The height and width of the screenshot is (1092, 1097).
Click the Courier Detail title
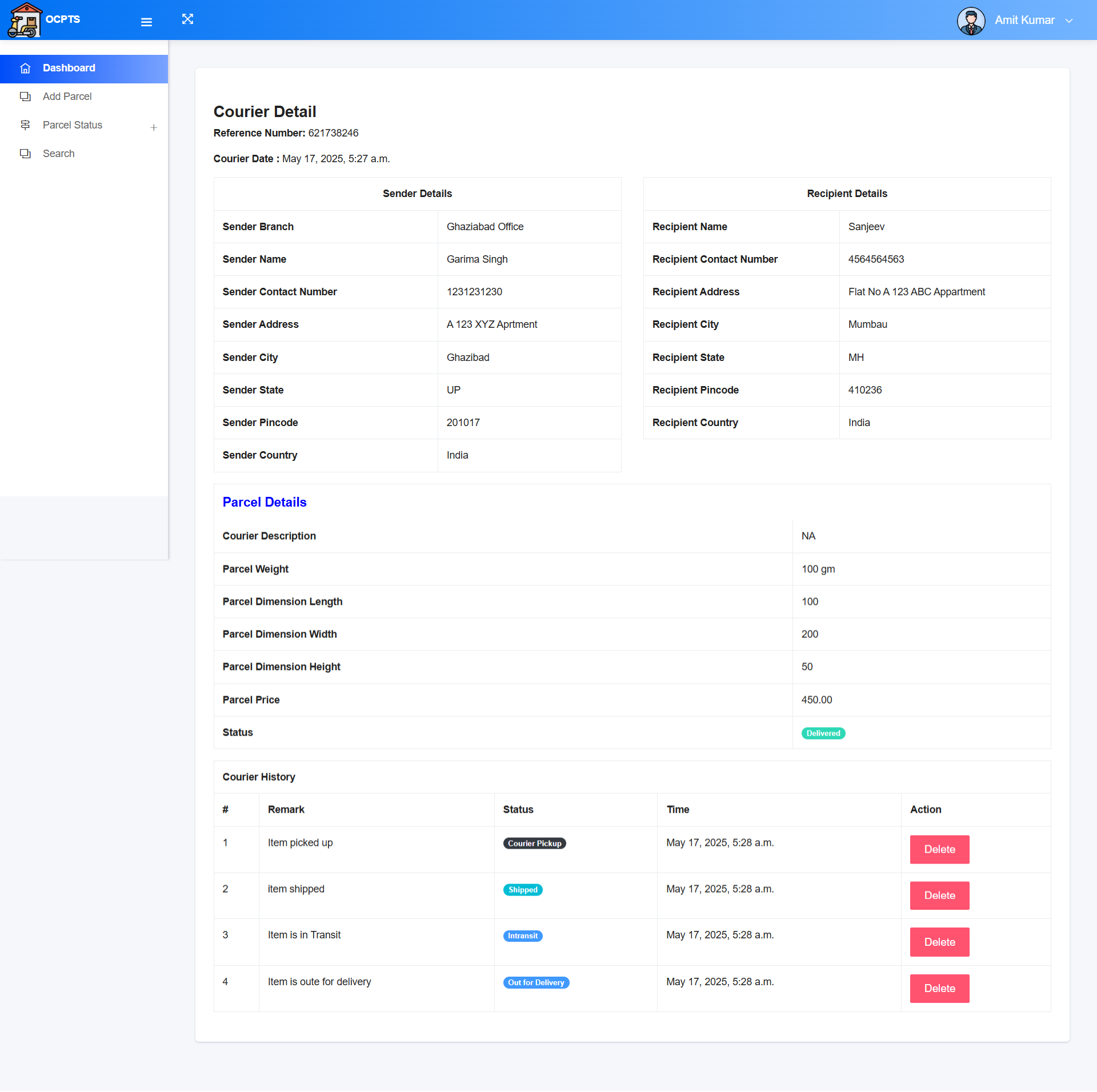point(265,111)
